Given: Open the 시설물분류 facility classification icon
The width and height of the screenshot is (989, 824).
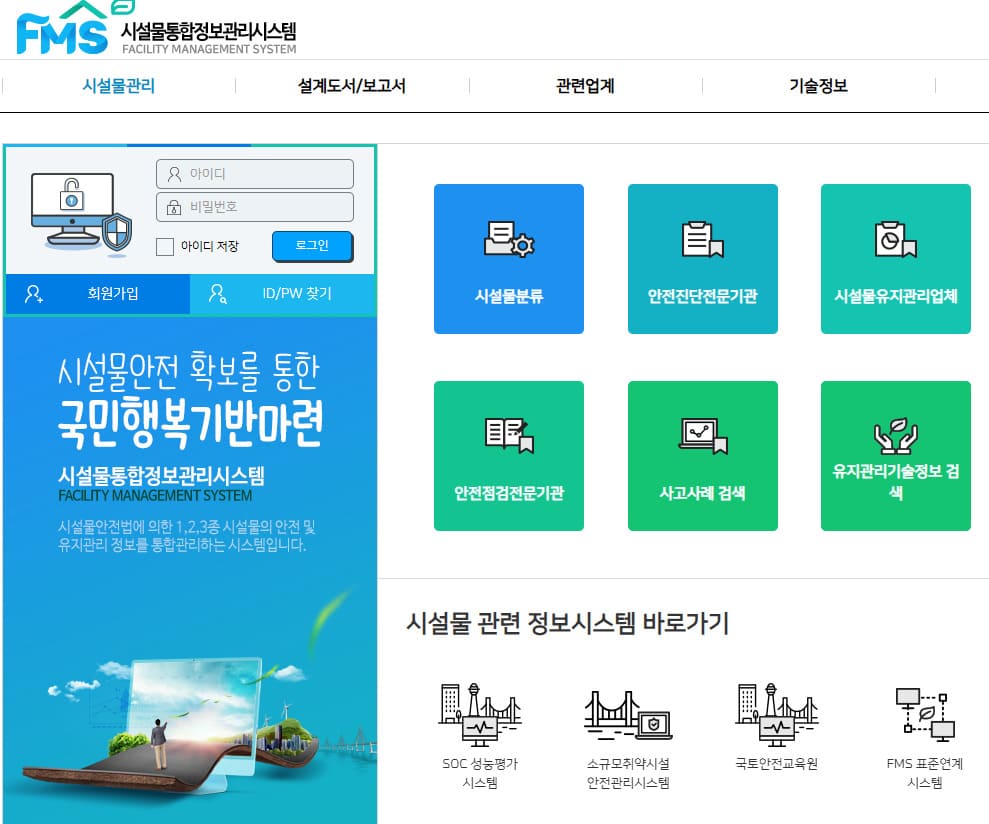Looking at the screenshot, I should pyautogui.click(x=508, y=258).
